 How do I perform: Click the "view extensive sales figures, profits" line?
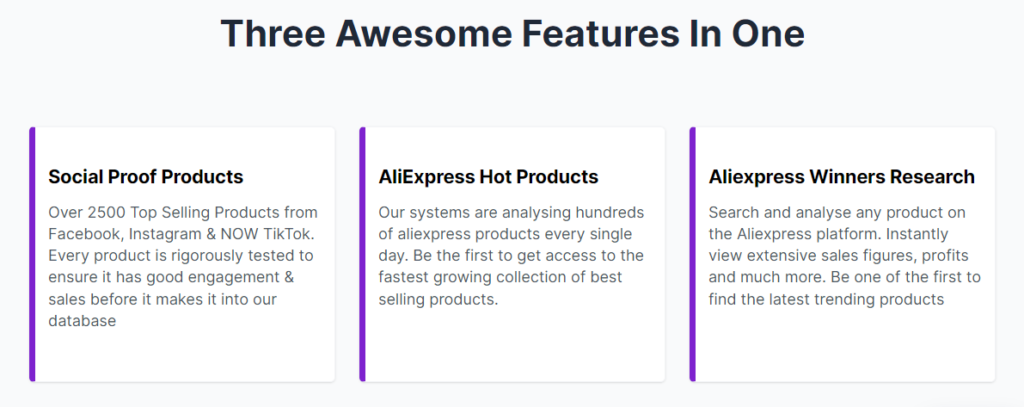(839, 255)
